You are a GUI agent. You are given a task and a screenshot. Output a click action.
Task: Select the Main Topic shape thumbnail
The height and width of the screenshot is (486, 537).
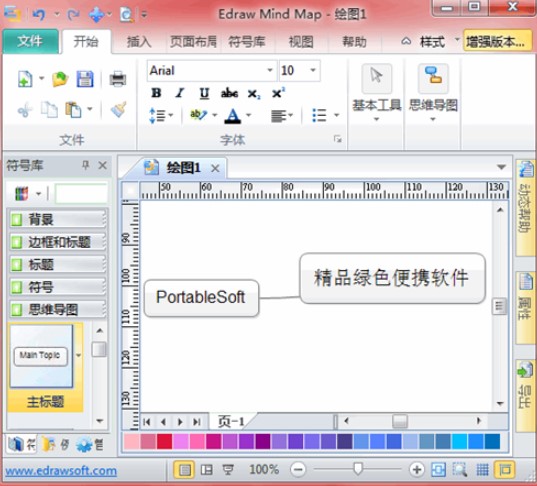point(41,356)
